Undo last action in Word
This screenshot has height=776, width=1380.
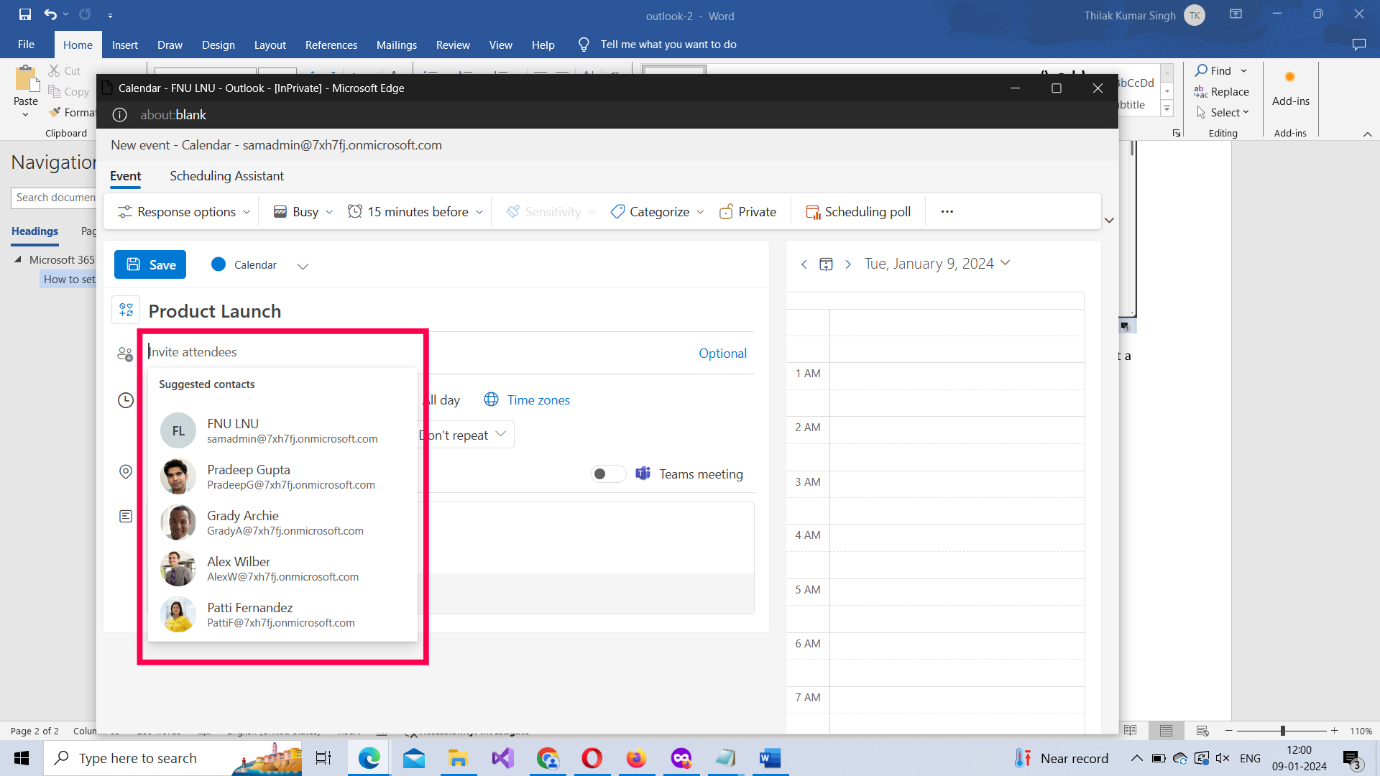point(50,15)
